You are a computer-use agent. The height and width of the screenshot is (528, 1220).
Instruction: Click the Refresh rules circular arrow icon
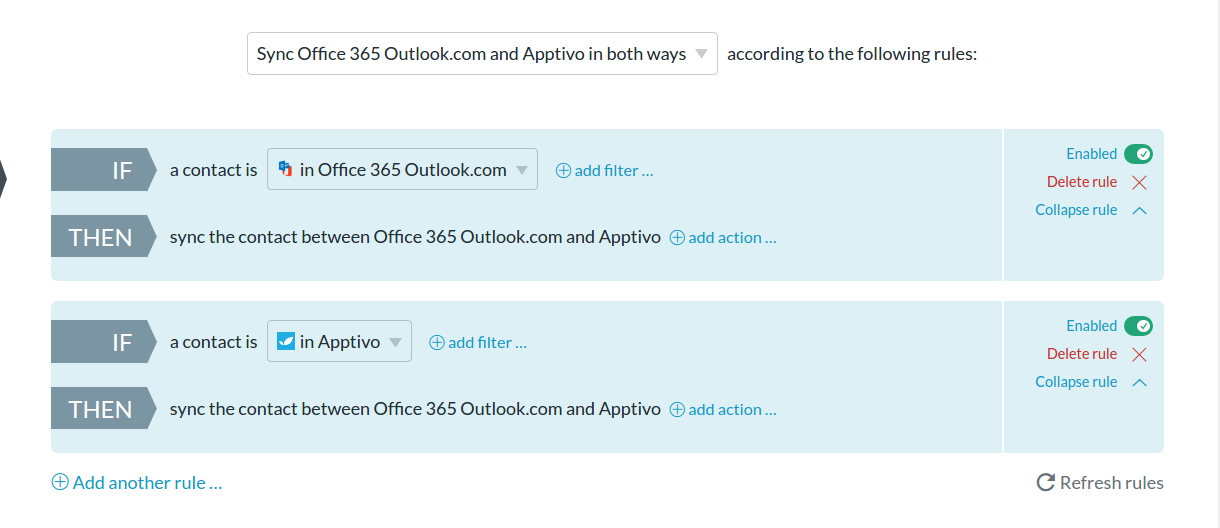pyautogui.click(x=1046, y=483)
